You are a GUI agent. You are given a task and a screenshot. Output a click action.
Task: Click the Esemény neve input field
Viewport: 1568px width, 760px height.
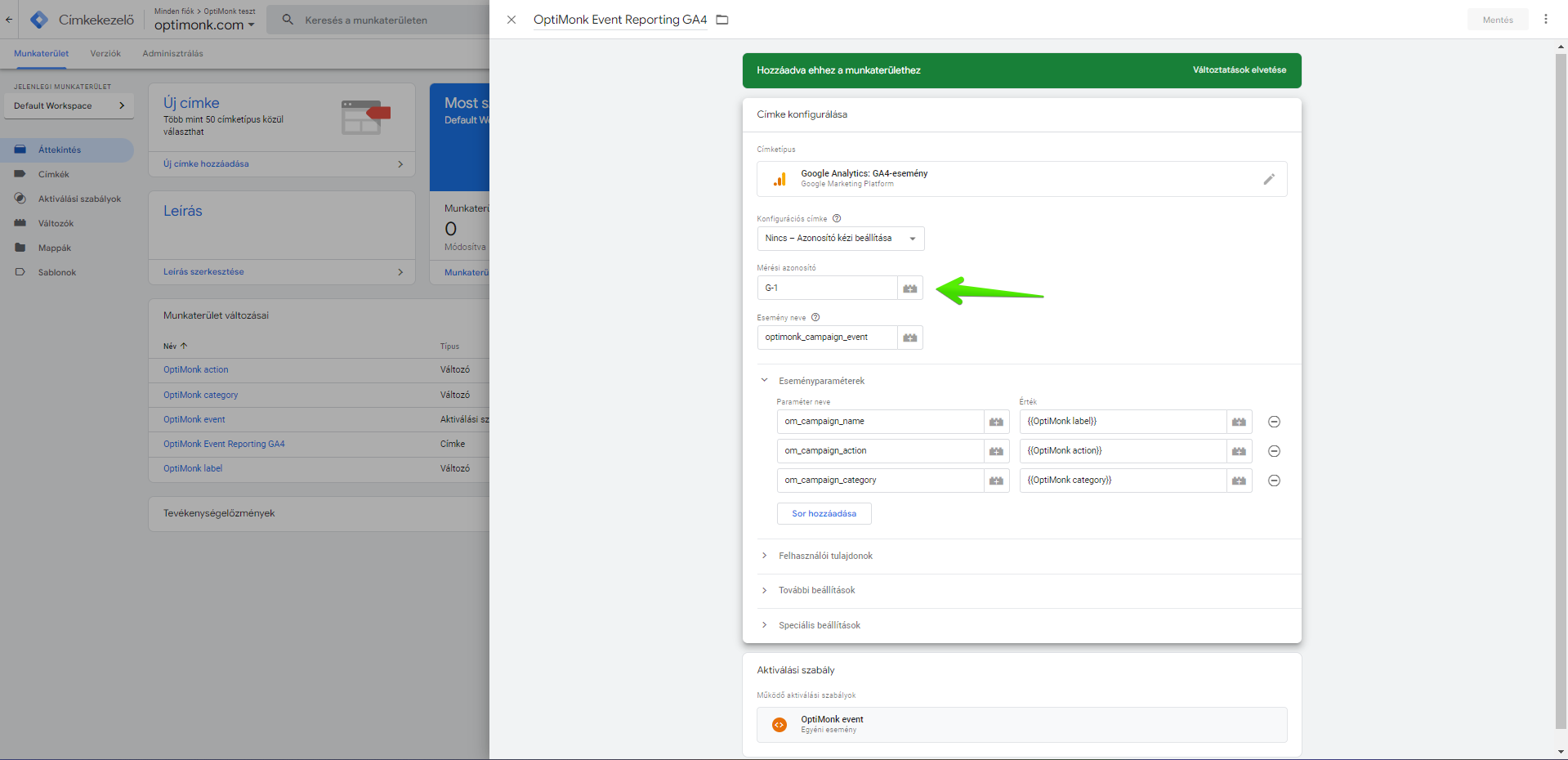[x=827, y=338]
